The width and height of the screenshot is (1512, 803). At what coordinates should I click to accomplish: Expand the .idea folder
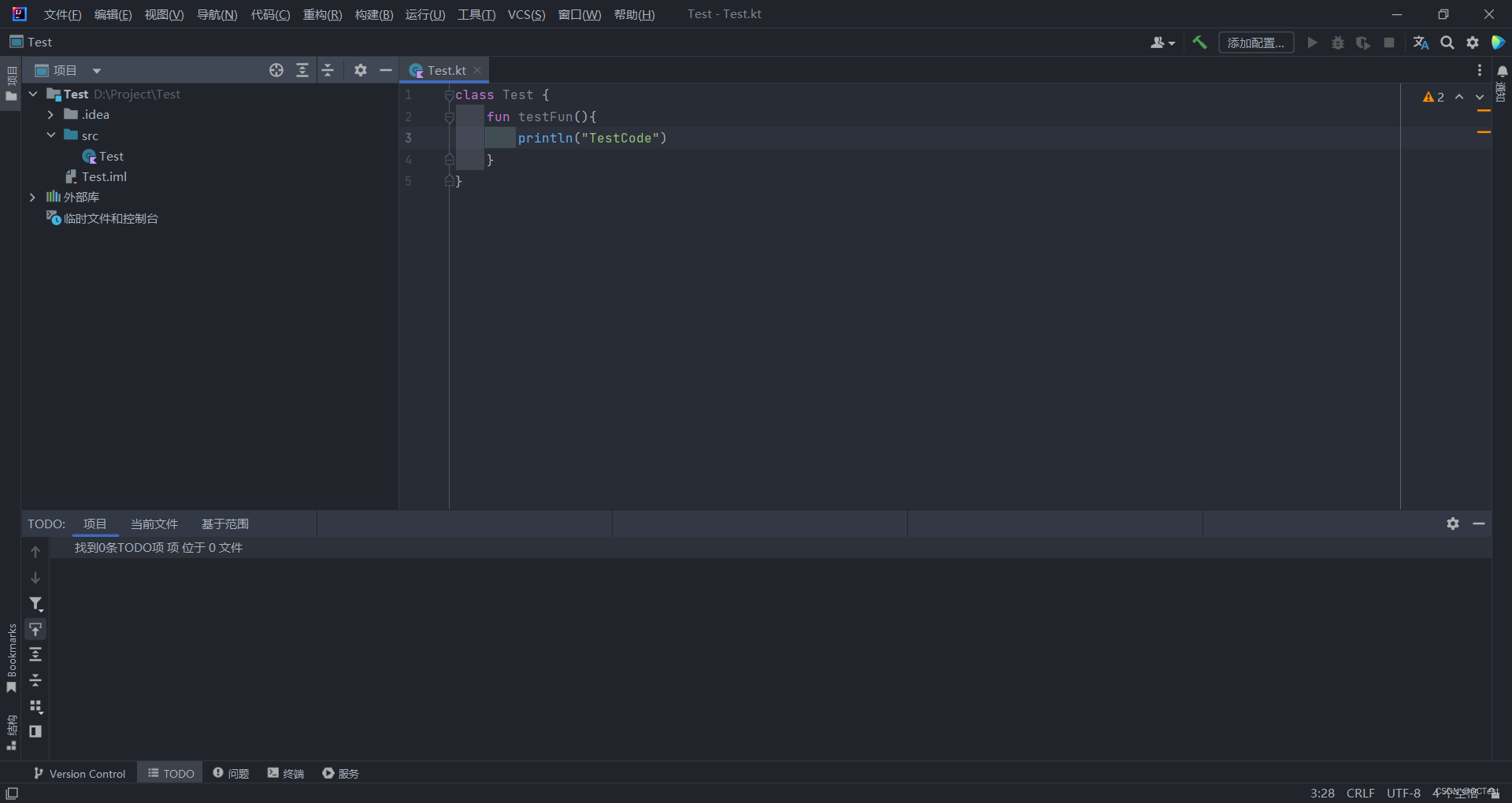50,115
